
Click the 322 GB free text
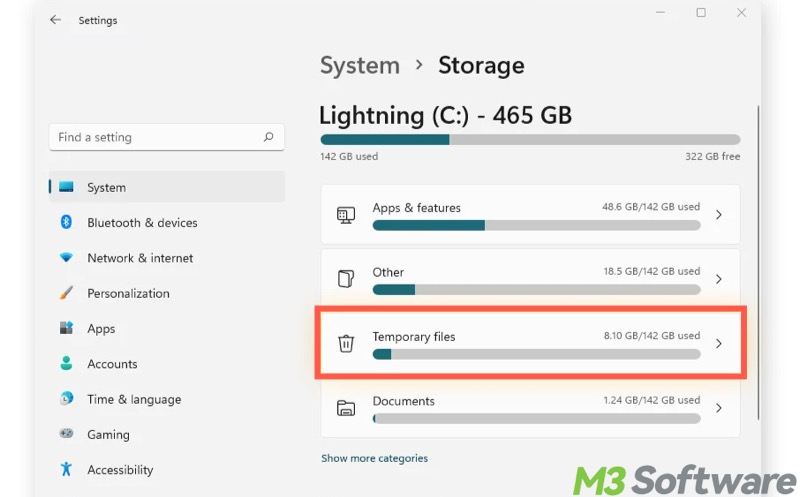point(712,156)
